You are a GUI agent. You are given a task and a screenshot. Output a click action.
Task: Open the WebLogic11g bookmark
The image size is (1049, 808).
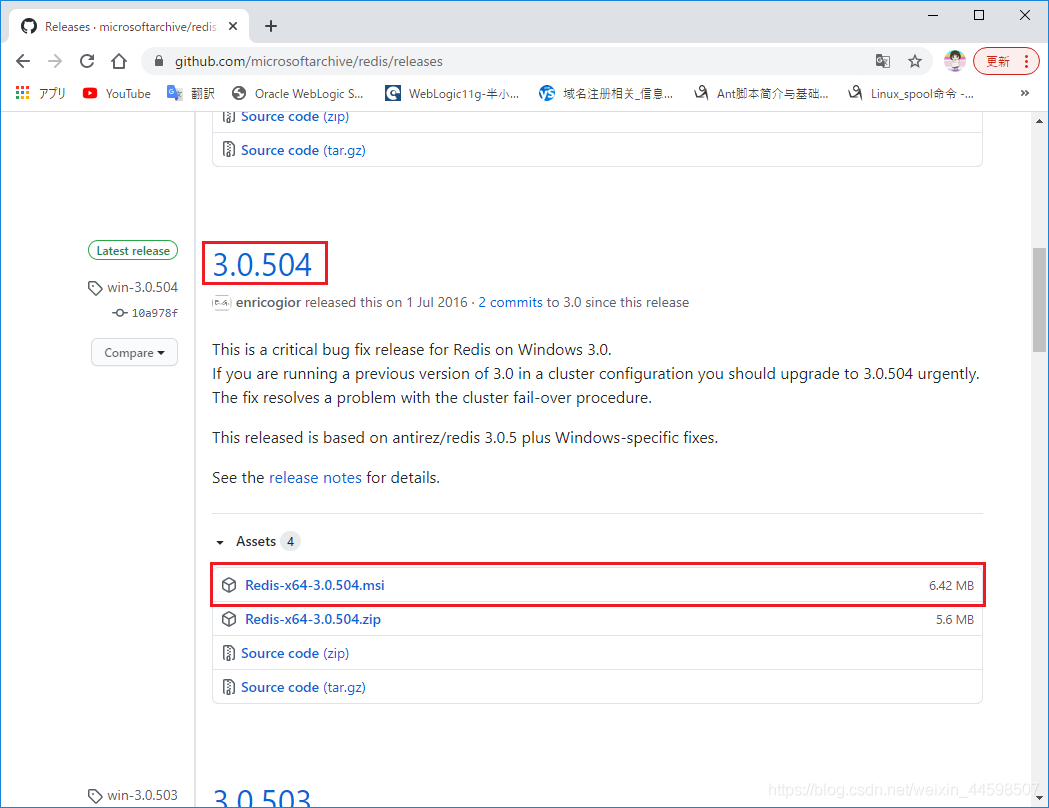coord(452,94)
